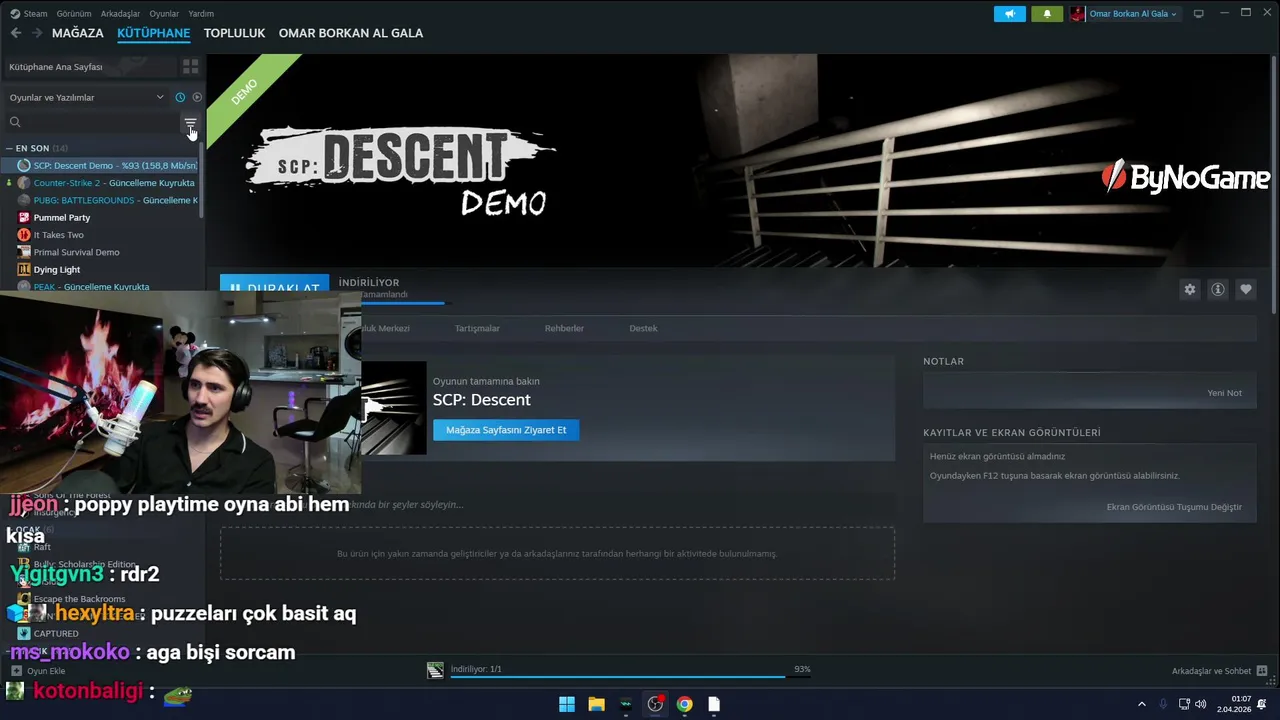Go forward with the right arrow

tap(37, 33)
